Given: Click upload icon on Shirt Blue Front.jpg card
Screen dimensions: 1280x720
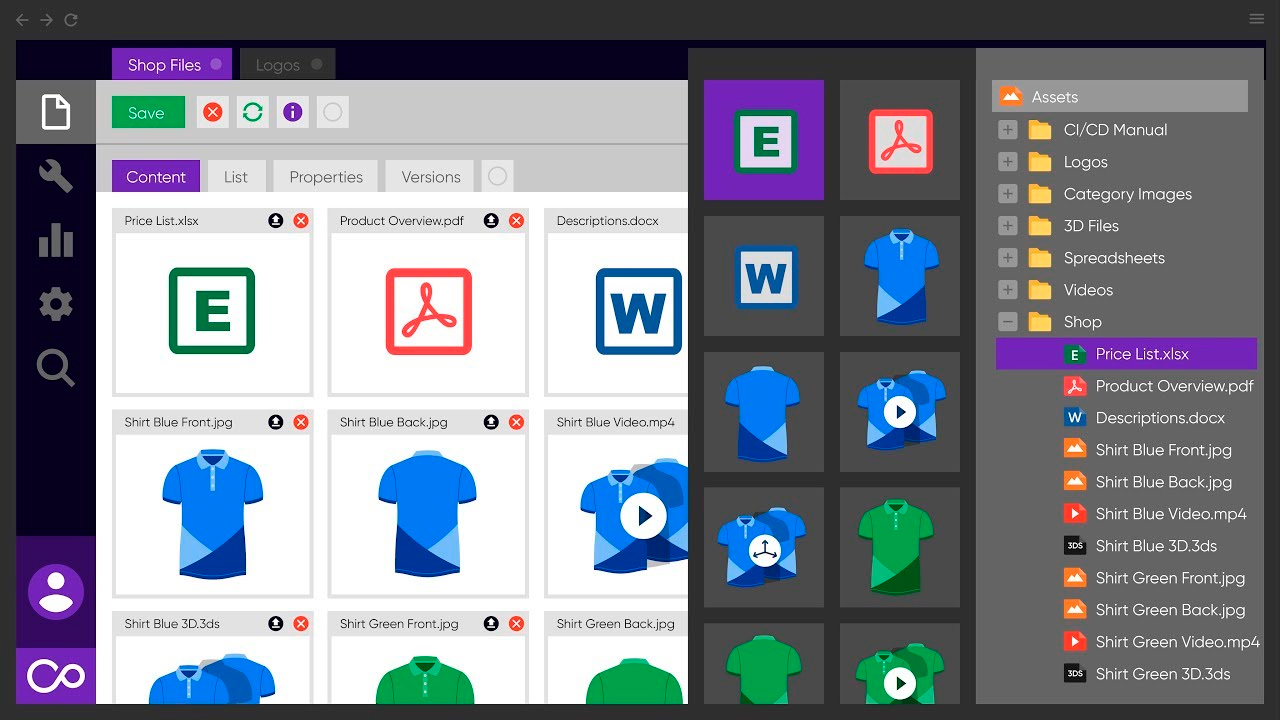Looking at the screenshot, I should pos(276,423).
